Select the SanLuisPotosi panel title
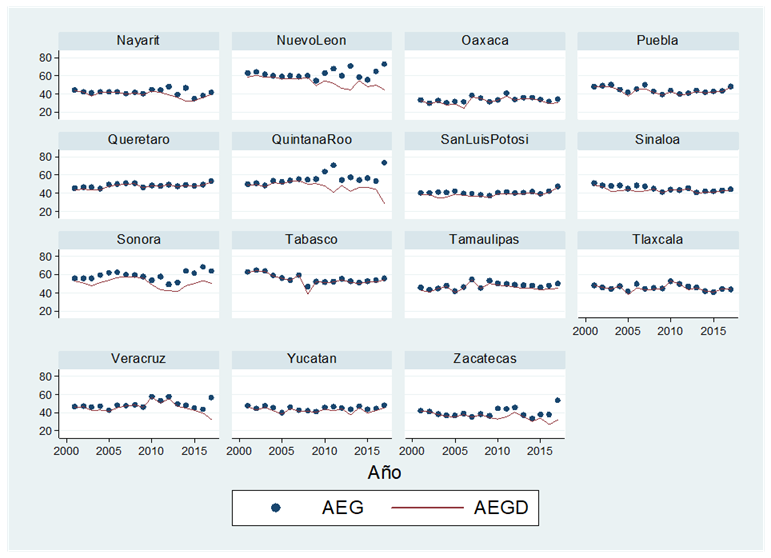 485,139
